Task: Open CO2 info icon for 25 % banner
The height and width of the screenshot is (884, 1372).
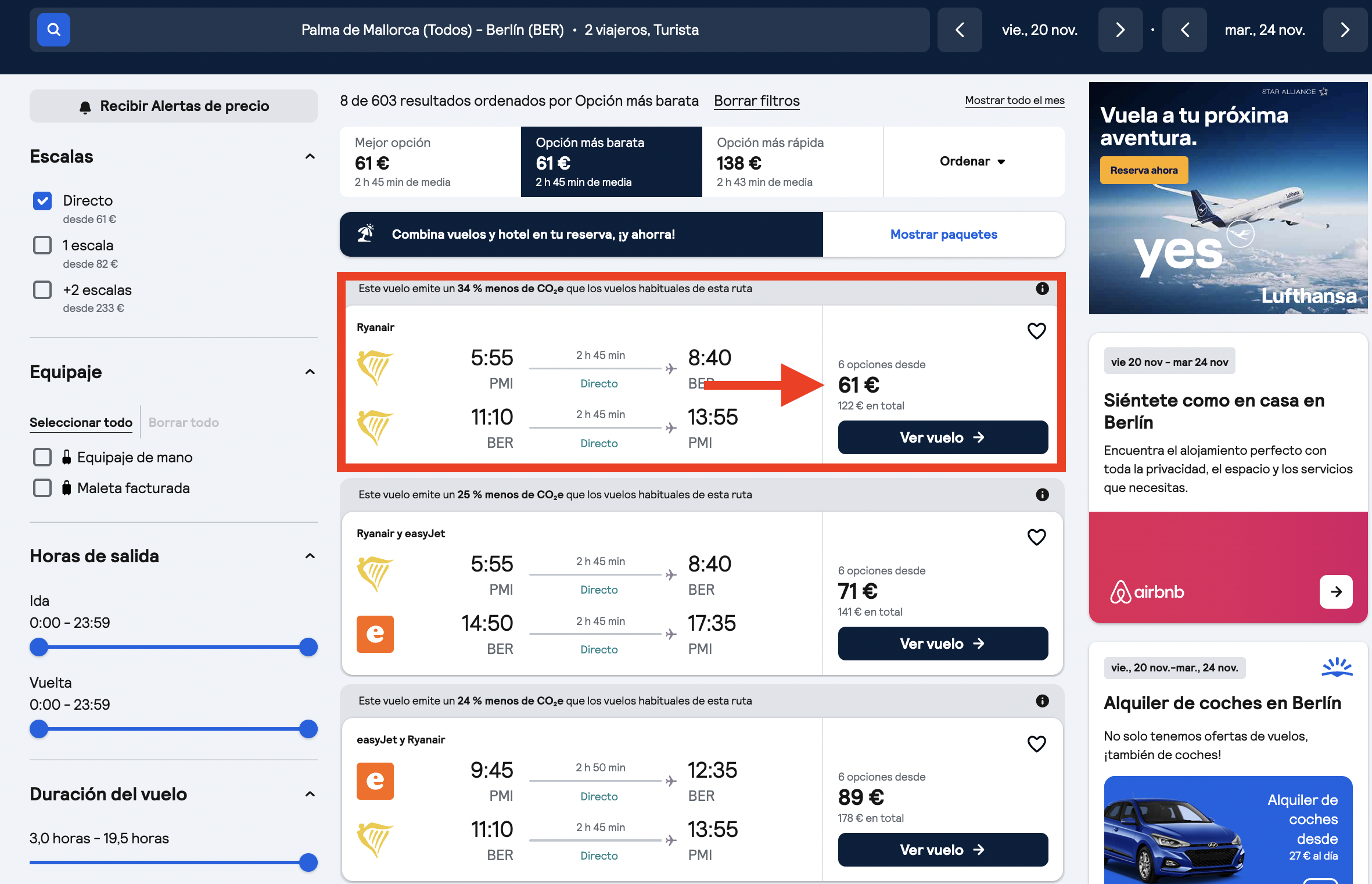Action: [x=1043, y=495]
